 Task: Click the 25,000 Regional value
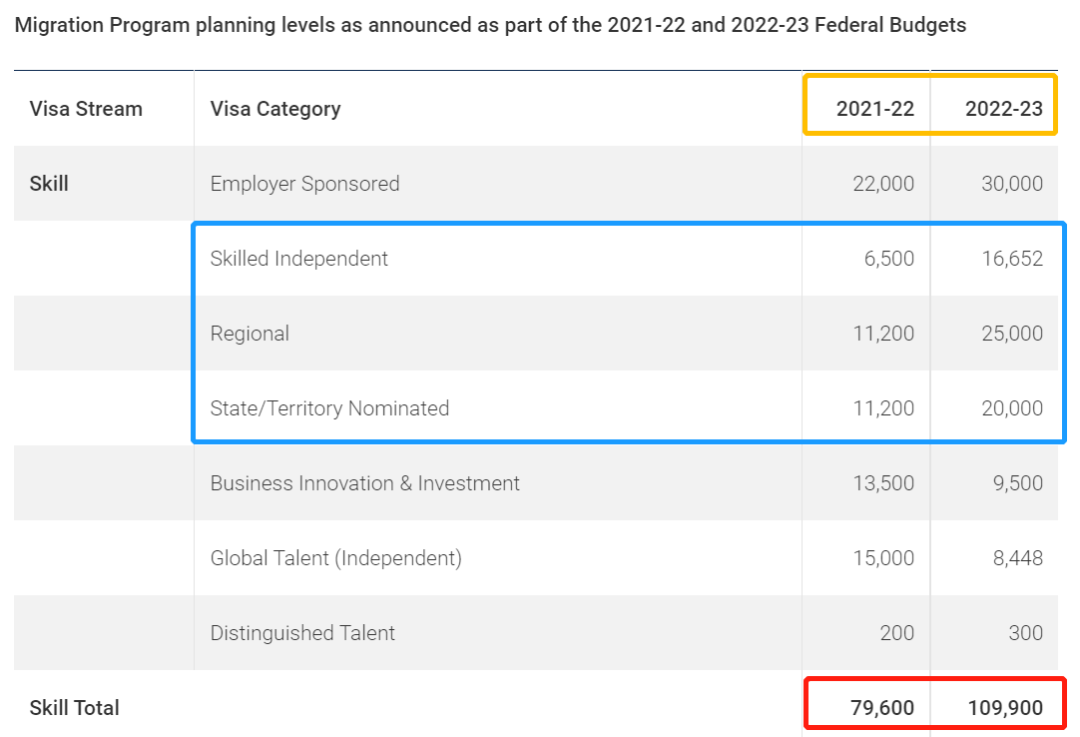pos(1012,333)
